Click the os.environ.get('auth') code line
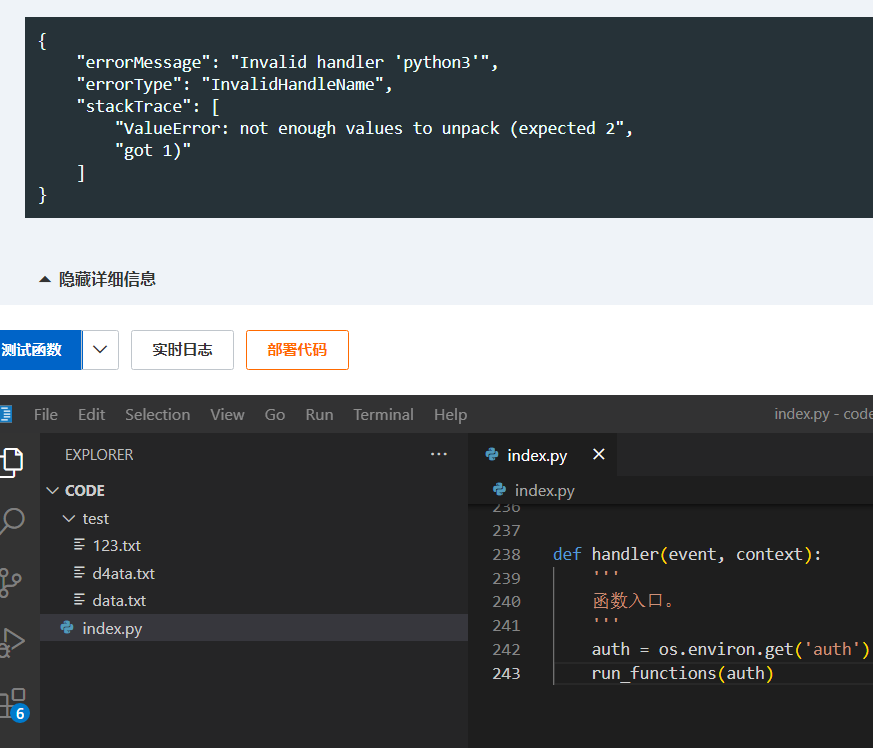The image size is (873, 748). tap(730, 649)
